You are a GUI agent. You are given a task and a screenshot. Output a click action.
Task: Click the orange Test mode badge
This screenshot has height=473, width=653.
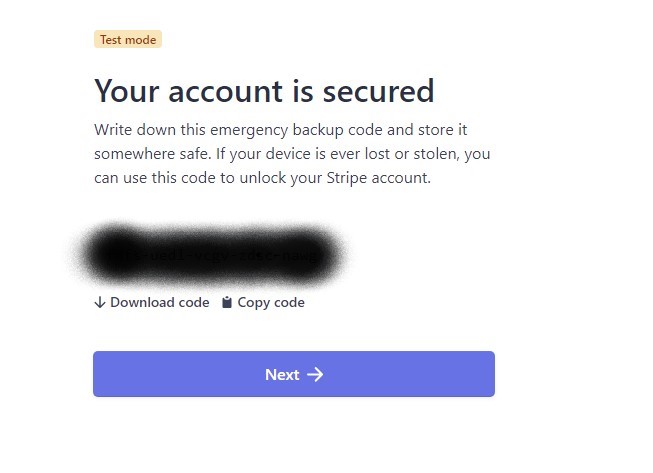(128, 40)
